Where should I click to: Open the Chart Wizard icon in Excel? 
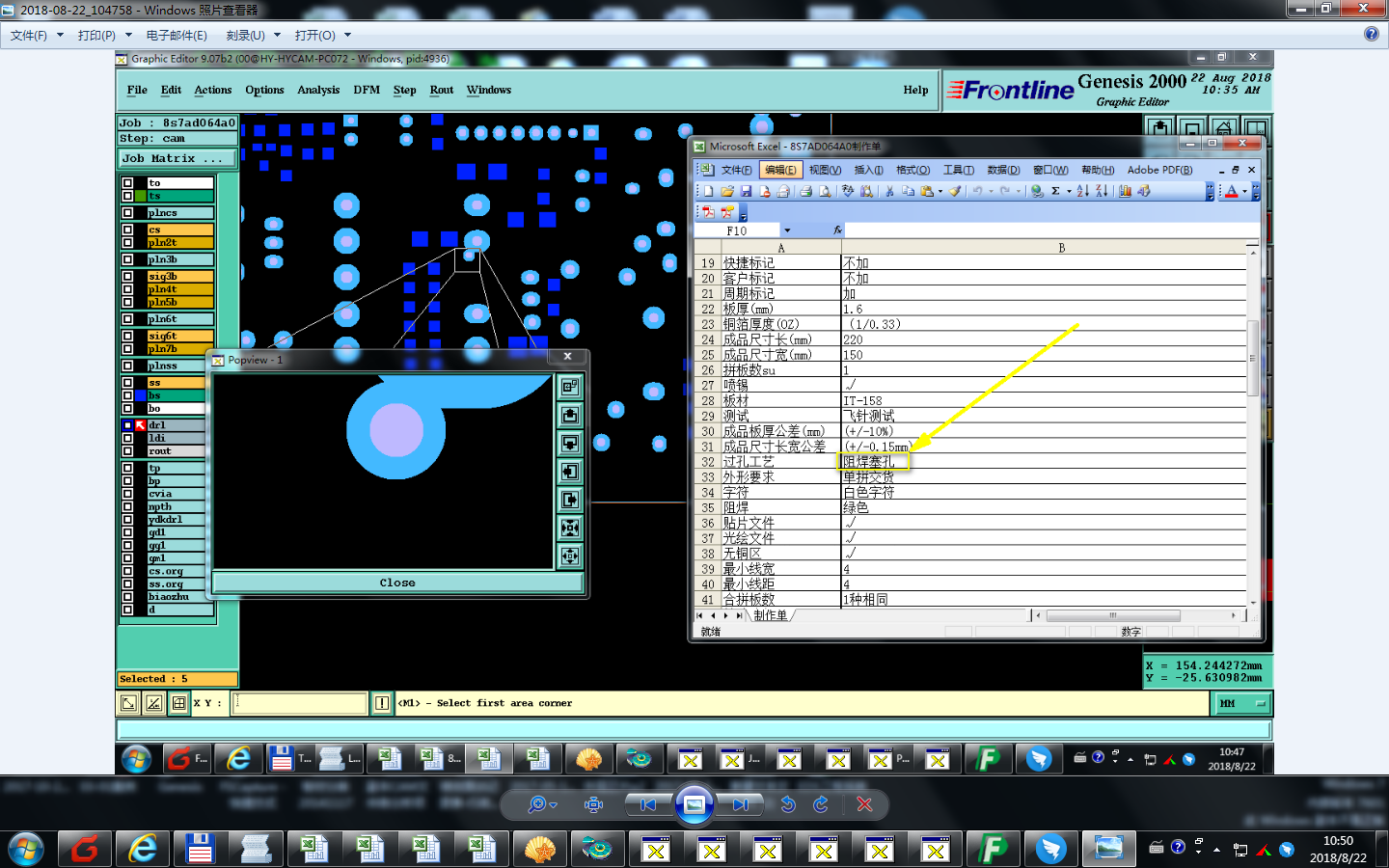tap(1125, 191)
